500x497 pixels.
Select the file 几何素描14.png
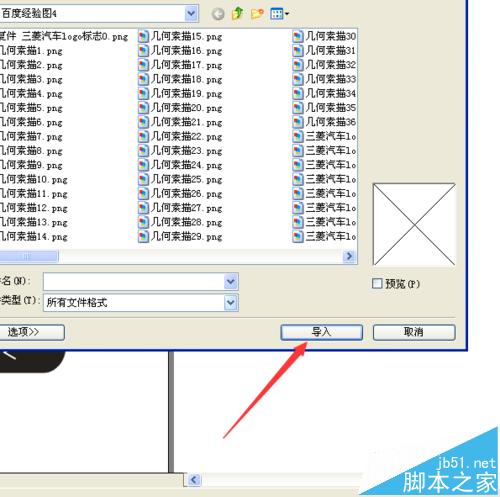[34, 237]
